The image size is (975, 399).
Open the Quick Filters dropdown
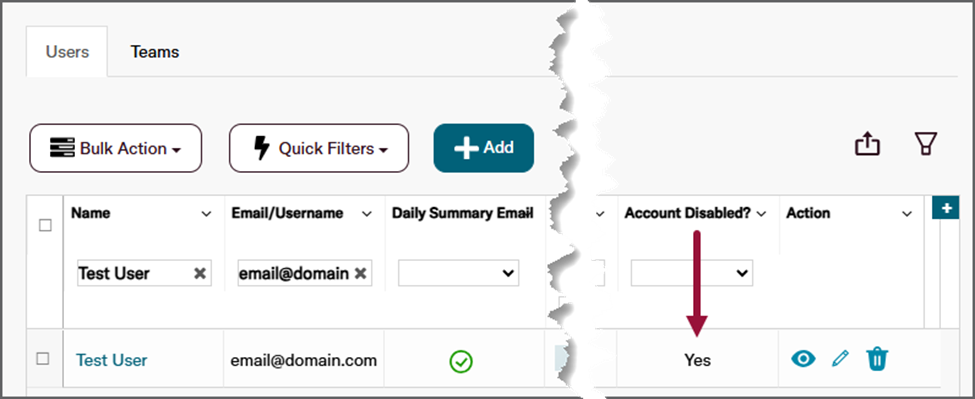point(319,148)
